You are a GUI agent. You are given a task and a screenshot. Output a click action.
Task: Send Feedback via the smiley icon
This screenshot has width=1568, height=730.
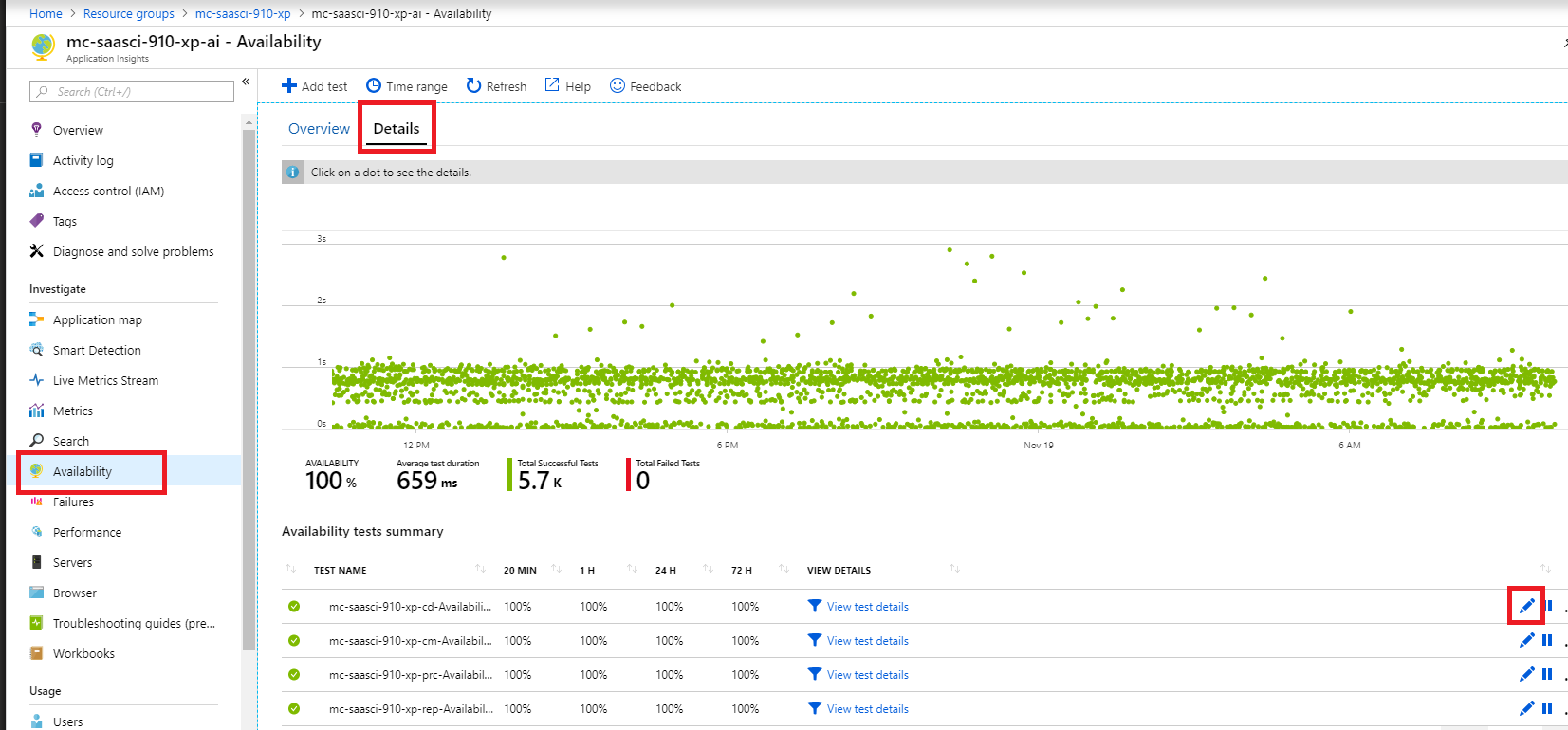618,85
